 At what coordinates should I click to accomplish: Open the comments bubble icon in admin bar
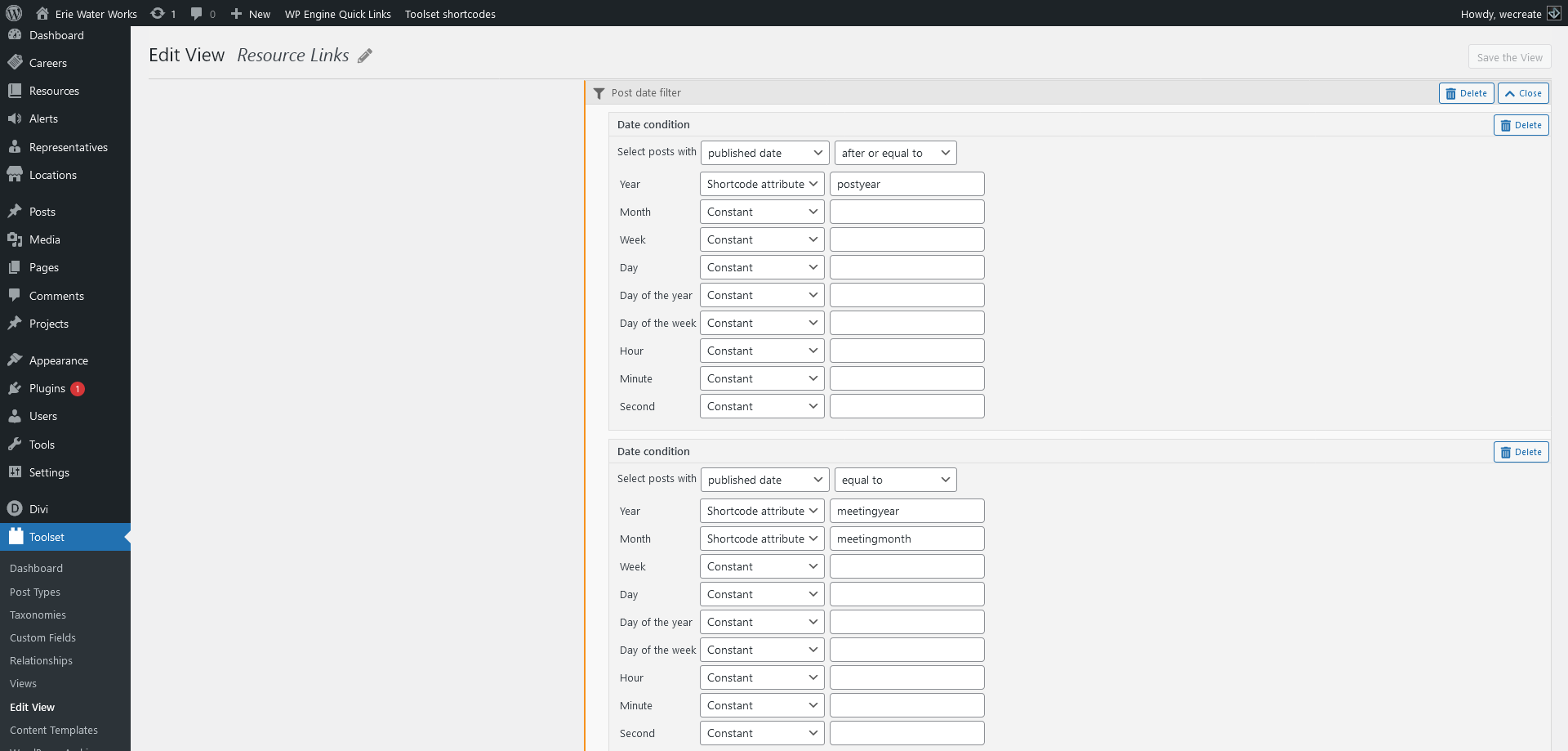click(197, 13)
